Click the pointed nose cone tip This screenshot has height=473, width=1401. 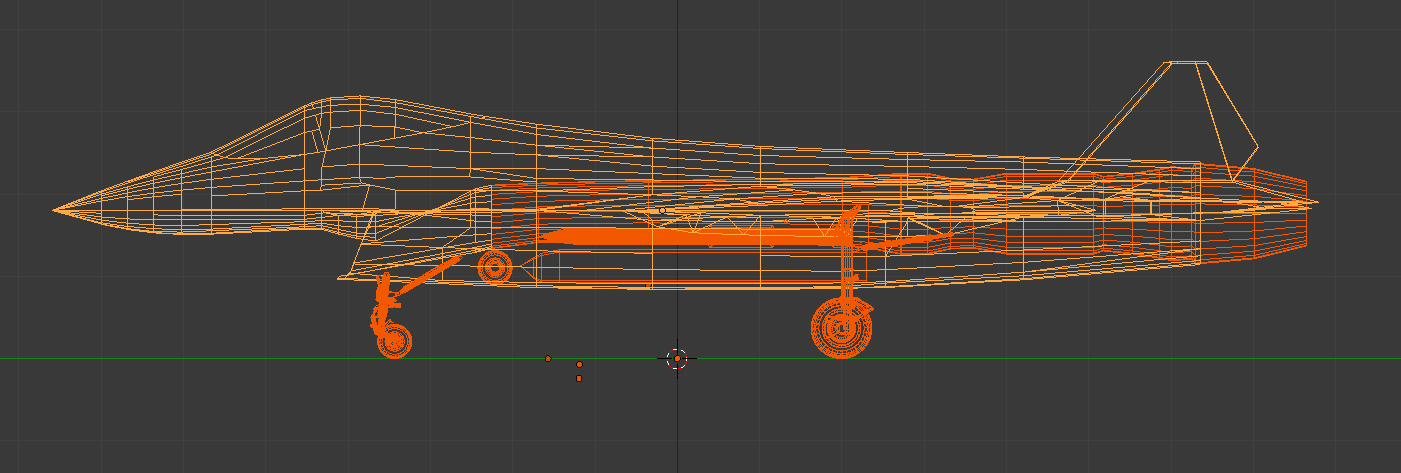pyautogui.click(x=58, y=211)
